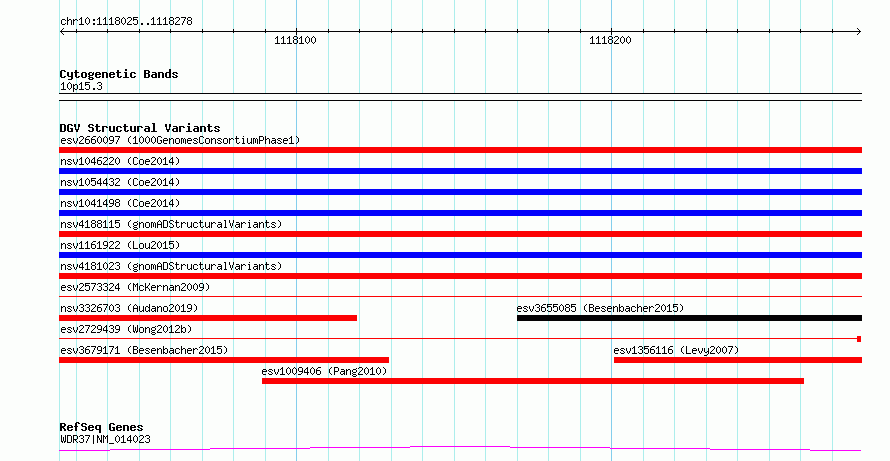Click the DGV Structural Variants track title
The width and height of the screenshot is (890, 461).
[140, 128]
